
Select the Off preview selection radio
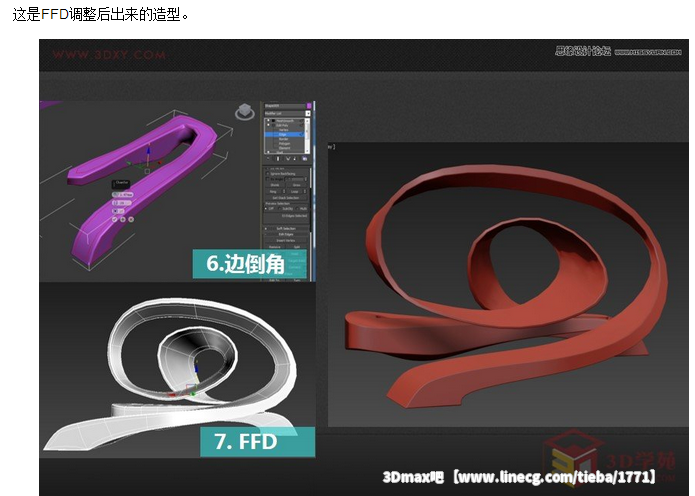(266, 209)
